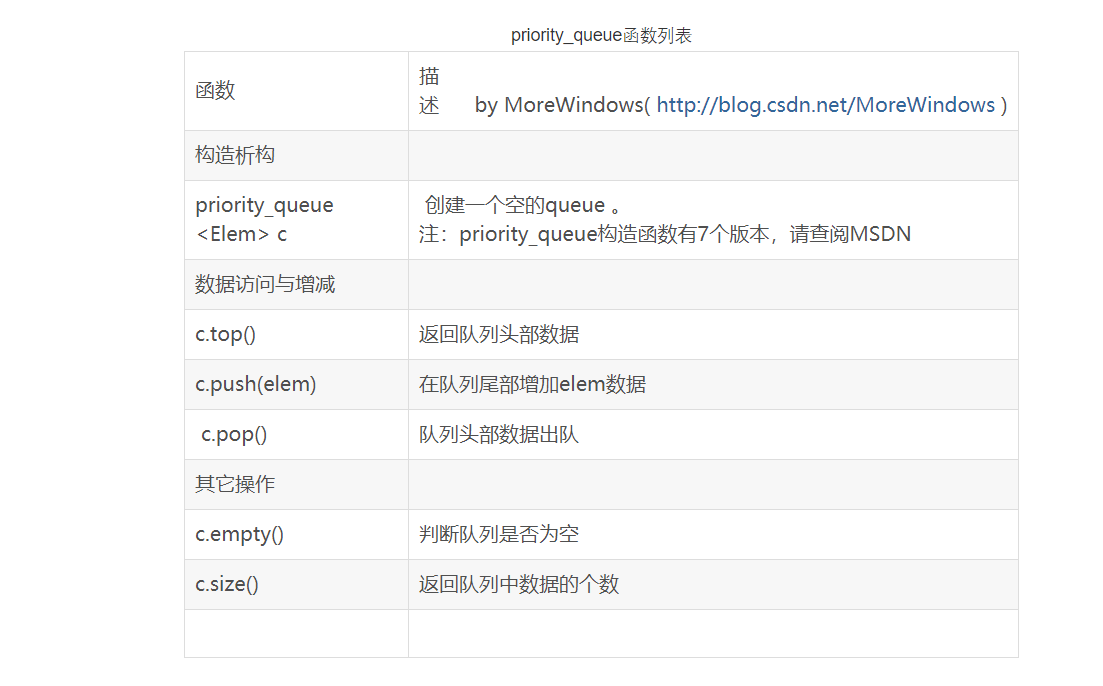Click the 描述 header text
Screen dimensions: 1103x686
(x=429, y=90)
